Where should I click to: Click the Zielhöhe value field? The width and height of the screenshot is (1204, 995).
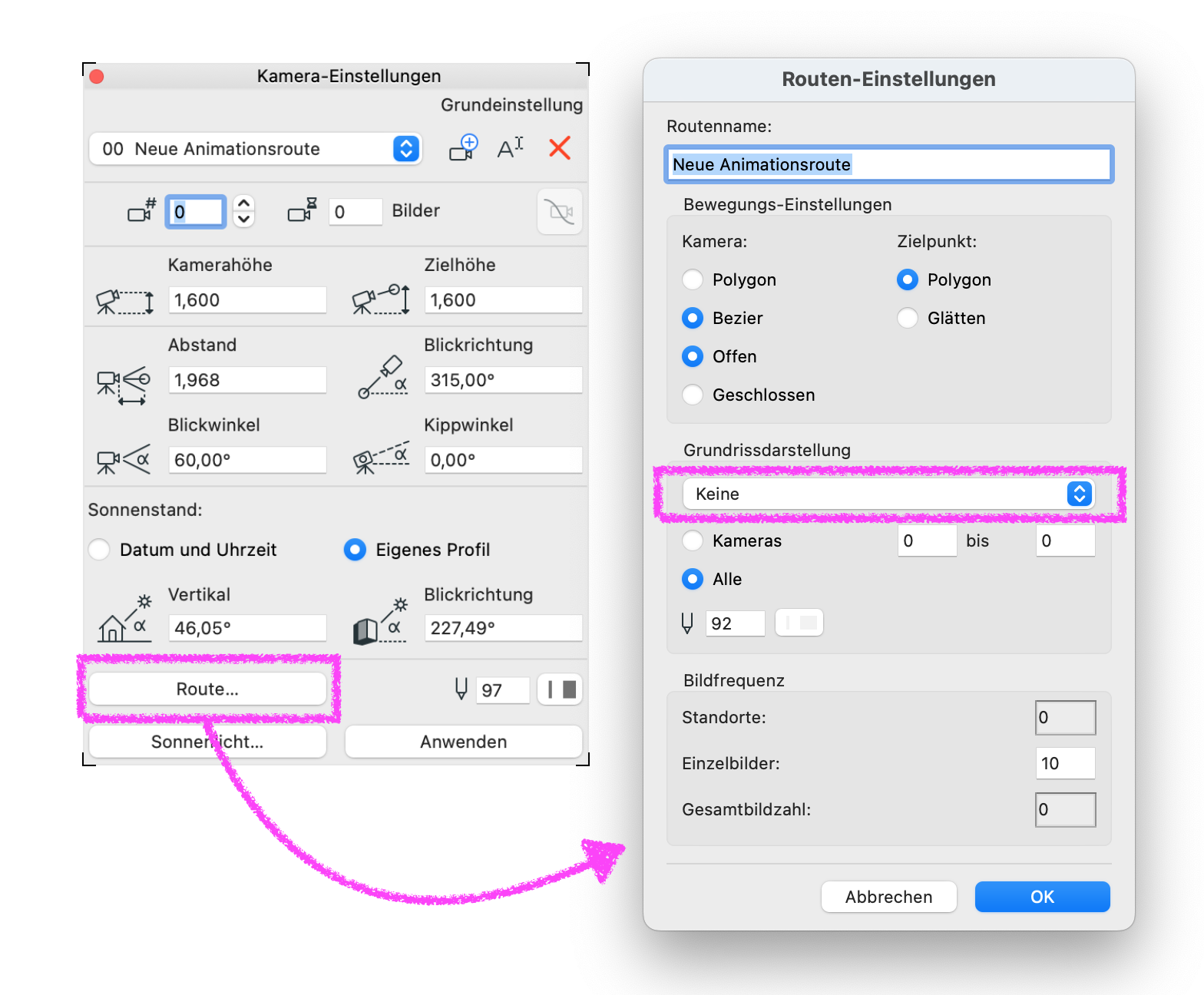point(503,300)
